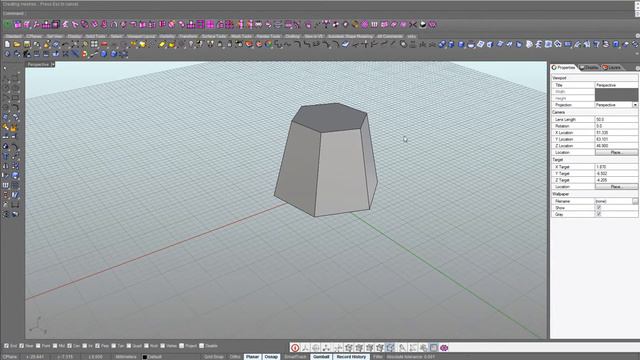Viewport: 640px width, 360px height.
Task: Enable the Tan object snap checkbox
Action: point(114,346)
